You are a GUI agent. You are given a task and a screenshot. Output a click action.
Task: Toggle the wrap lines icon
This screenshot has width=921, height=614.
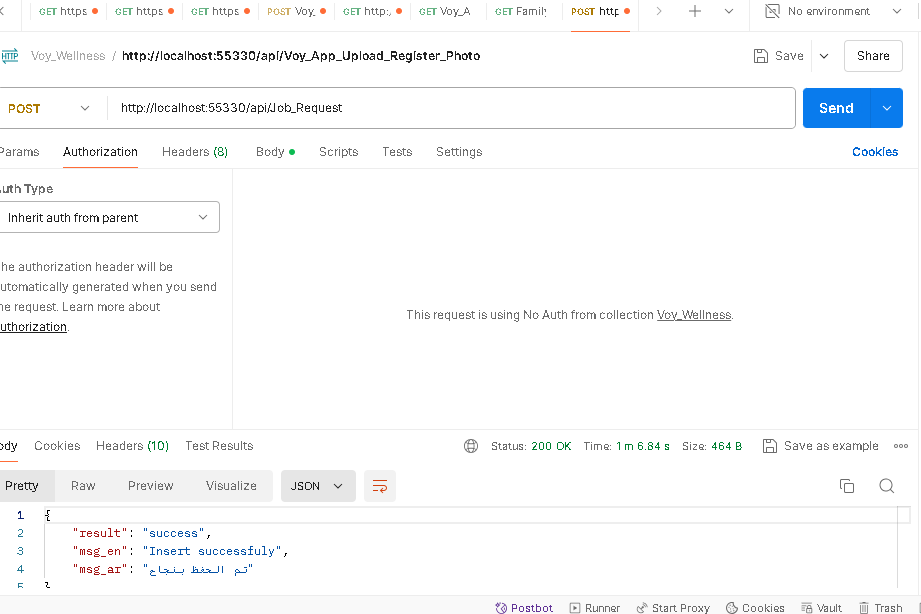[x=380, y=486]
